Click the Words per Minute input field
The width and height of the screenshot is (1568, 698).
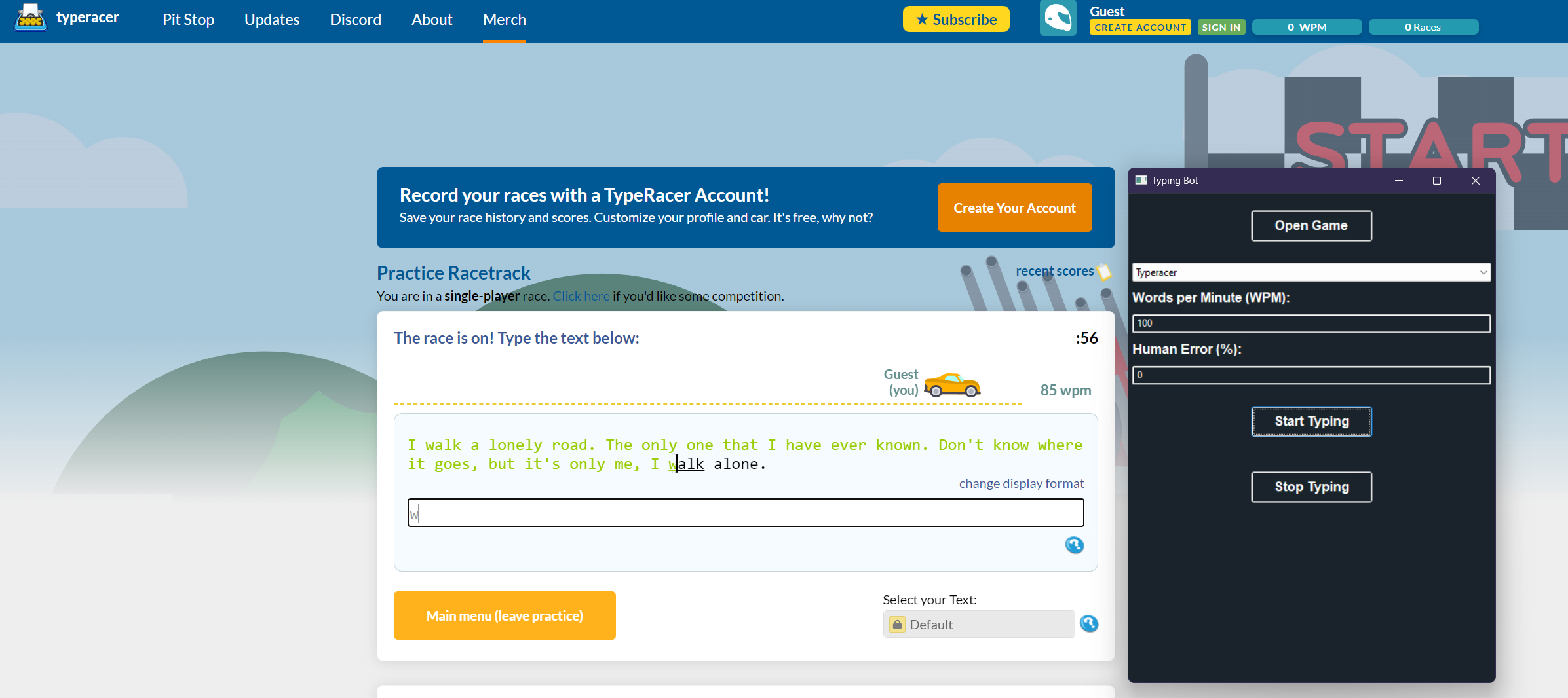[1311, 323]
